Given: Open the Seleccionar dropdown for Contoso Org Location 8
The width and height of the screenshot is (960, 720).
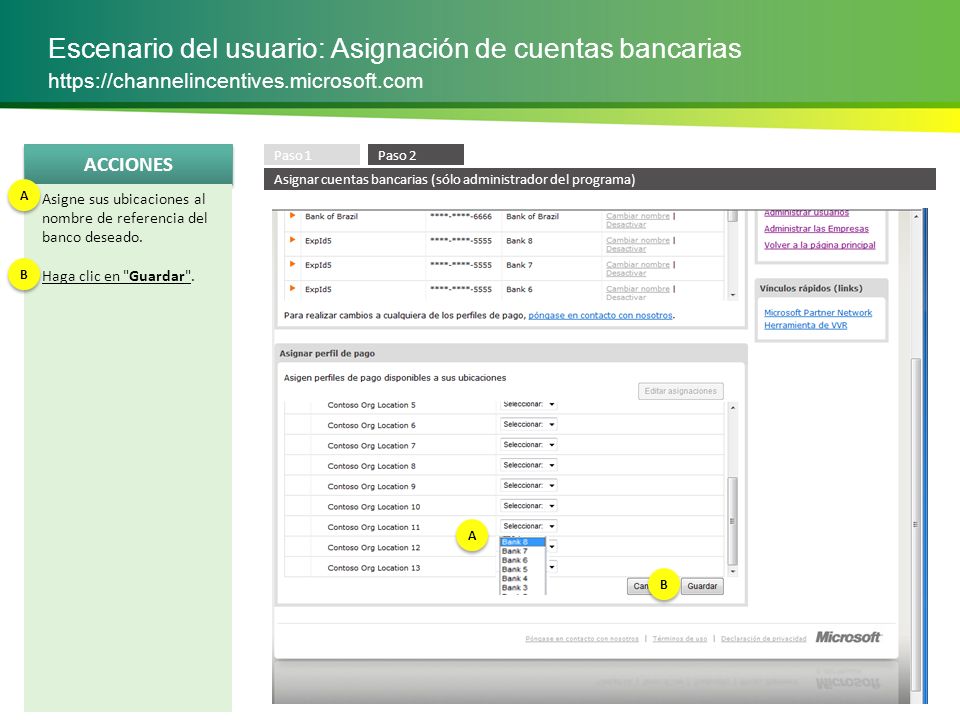Looking at the screenshot, I should click(x=528, y=465).
